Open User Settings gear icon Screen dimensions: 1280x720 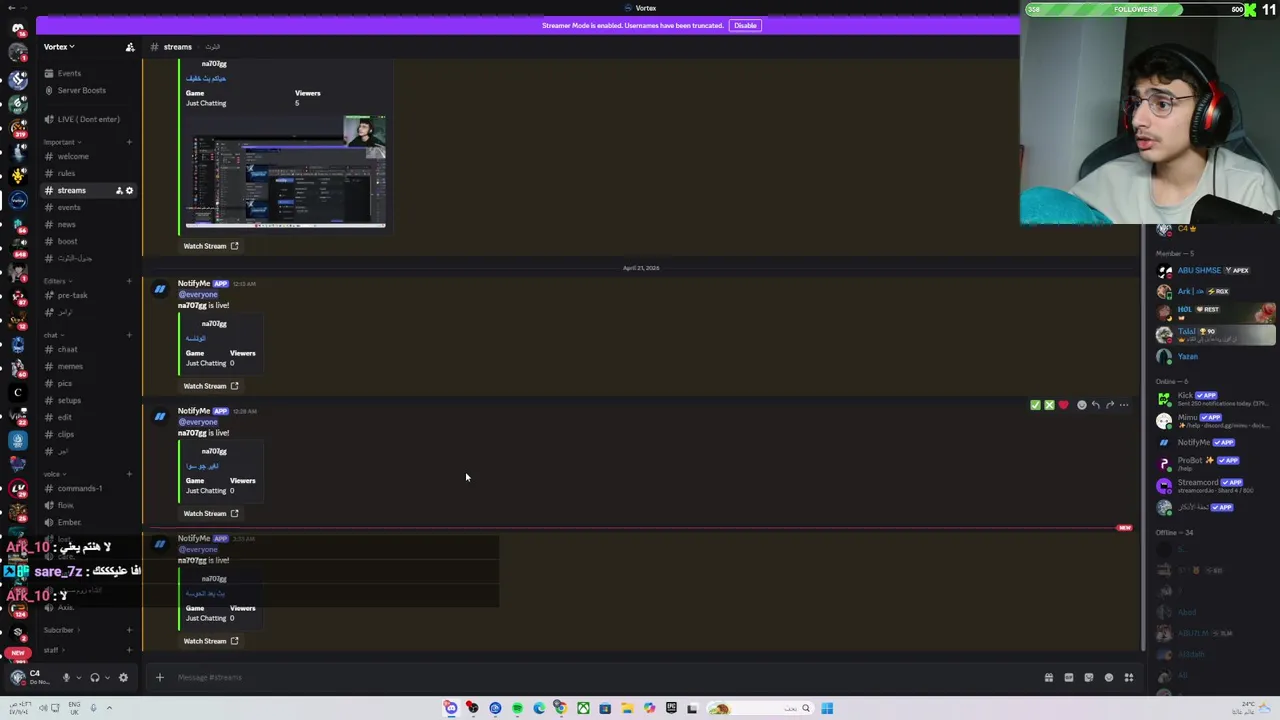123,677
